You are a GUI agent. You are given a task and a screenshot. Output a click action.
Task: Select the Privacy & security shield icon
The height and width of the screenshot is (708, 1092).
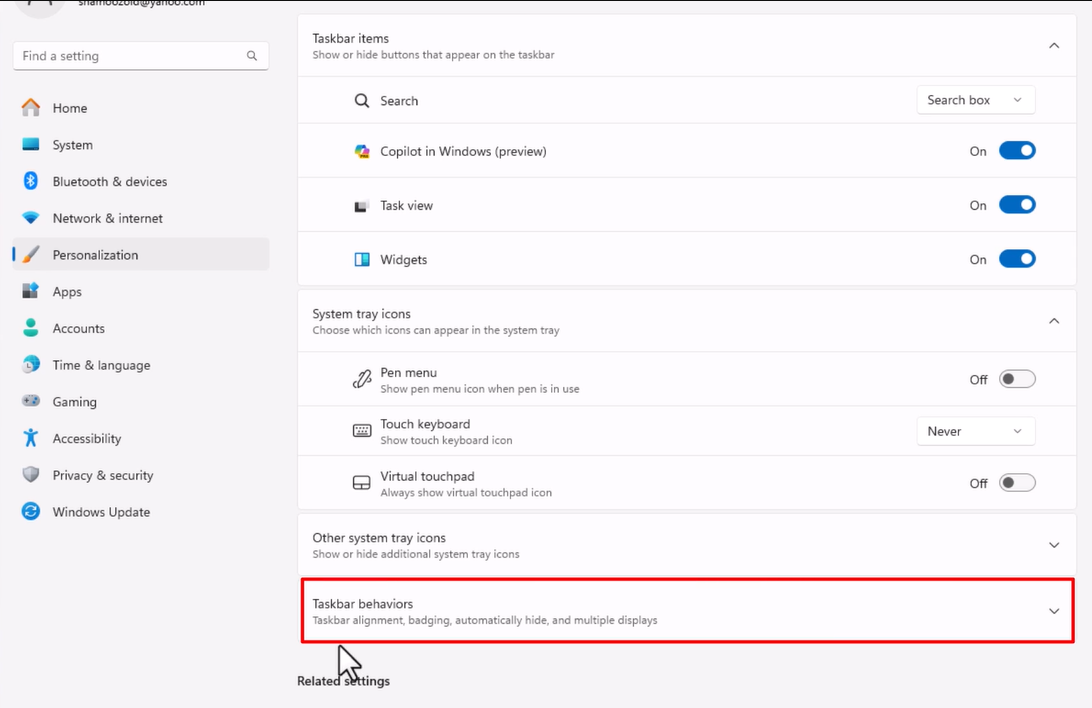click(31, 475)
